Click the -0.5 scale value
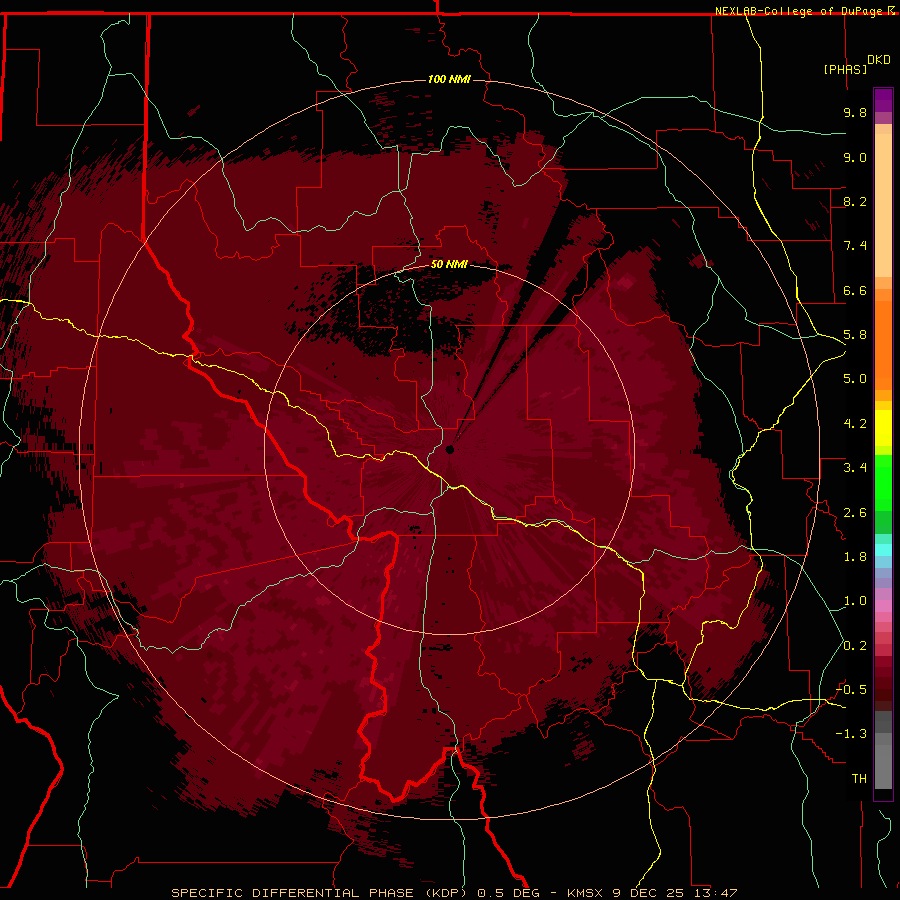Screen dimensions: 900x900 pyautogui.click(x=851, y=690)
